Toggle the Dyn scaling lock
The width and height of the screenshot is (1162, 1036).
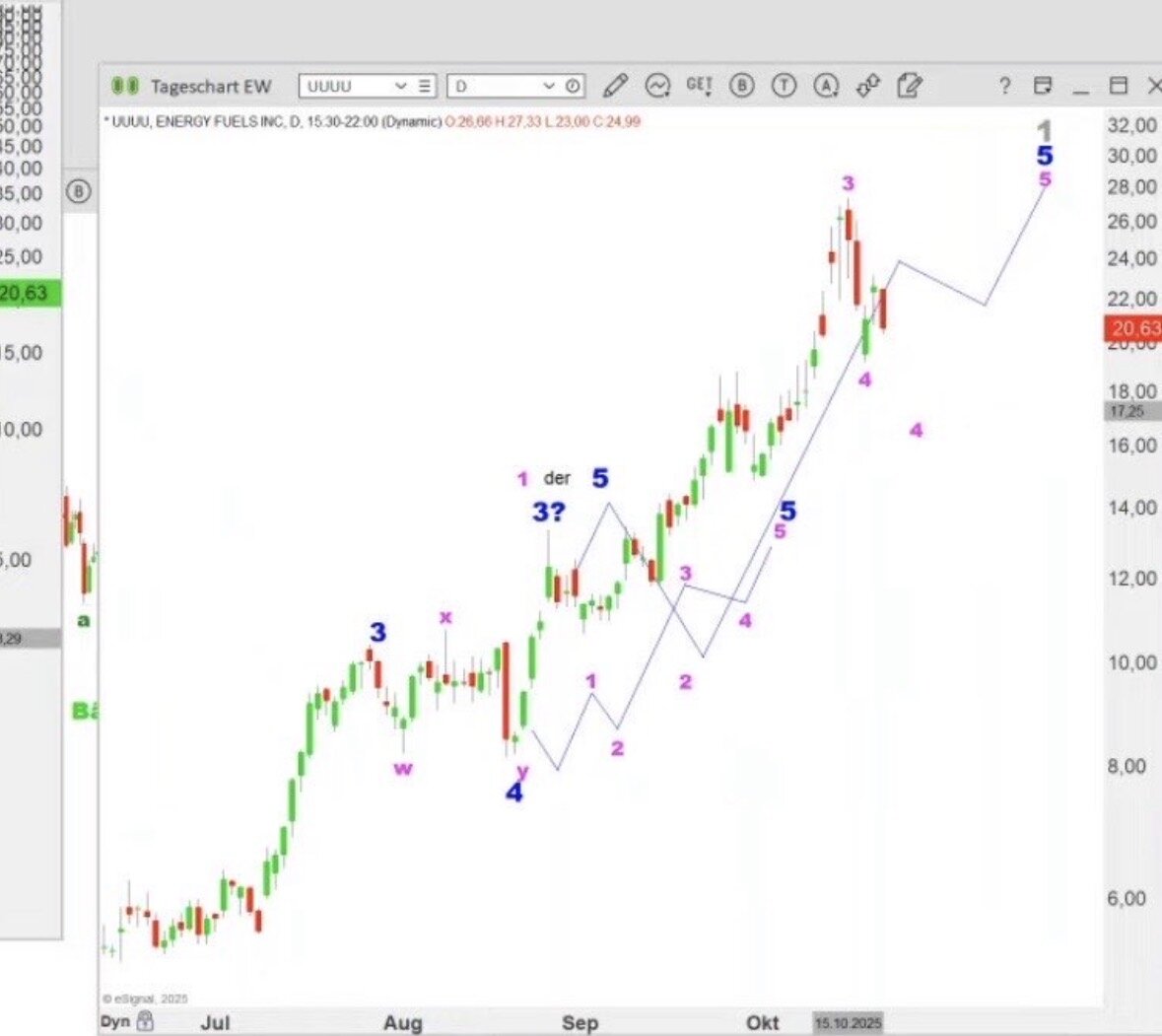(146, 1020)
